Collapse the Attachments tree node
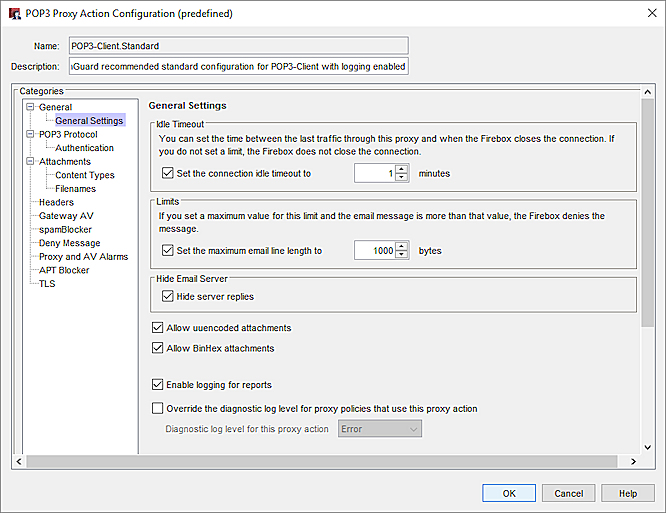Viewport: 666px width, 513px height. (x=30, y=161)
